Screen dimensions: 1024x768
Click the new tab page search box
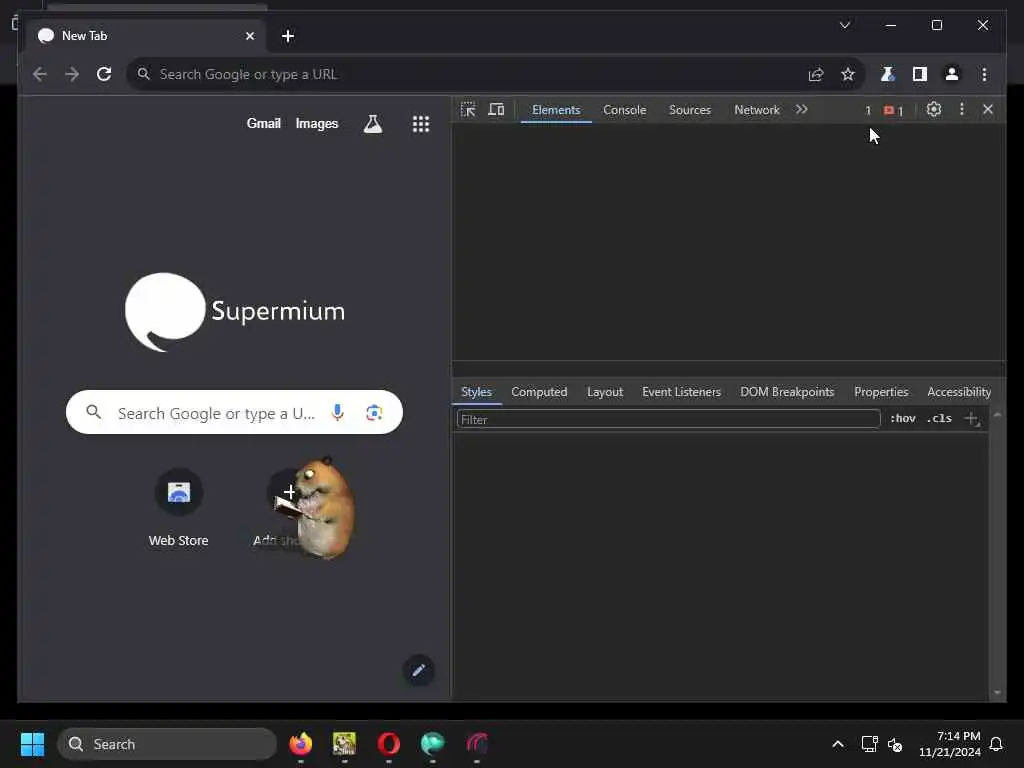click(234, 412)
